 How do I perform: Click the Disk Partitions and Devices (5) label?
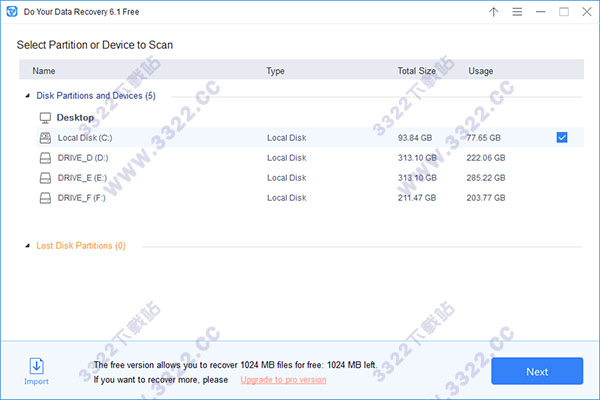tap(96, 96)
